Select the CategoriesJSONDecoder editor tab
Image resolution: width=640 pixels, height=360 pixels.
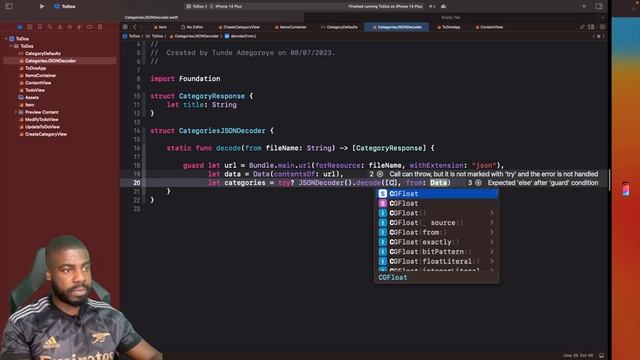397,27
